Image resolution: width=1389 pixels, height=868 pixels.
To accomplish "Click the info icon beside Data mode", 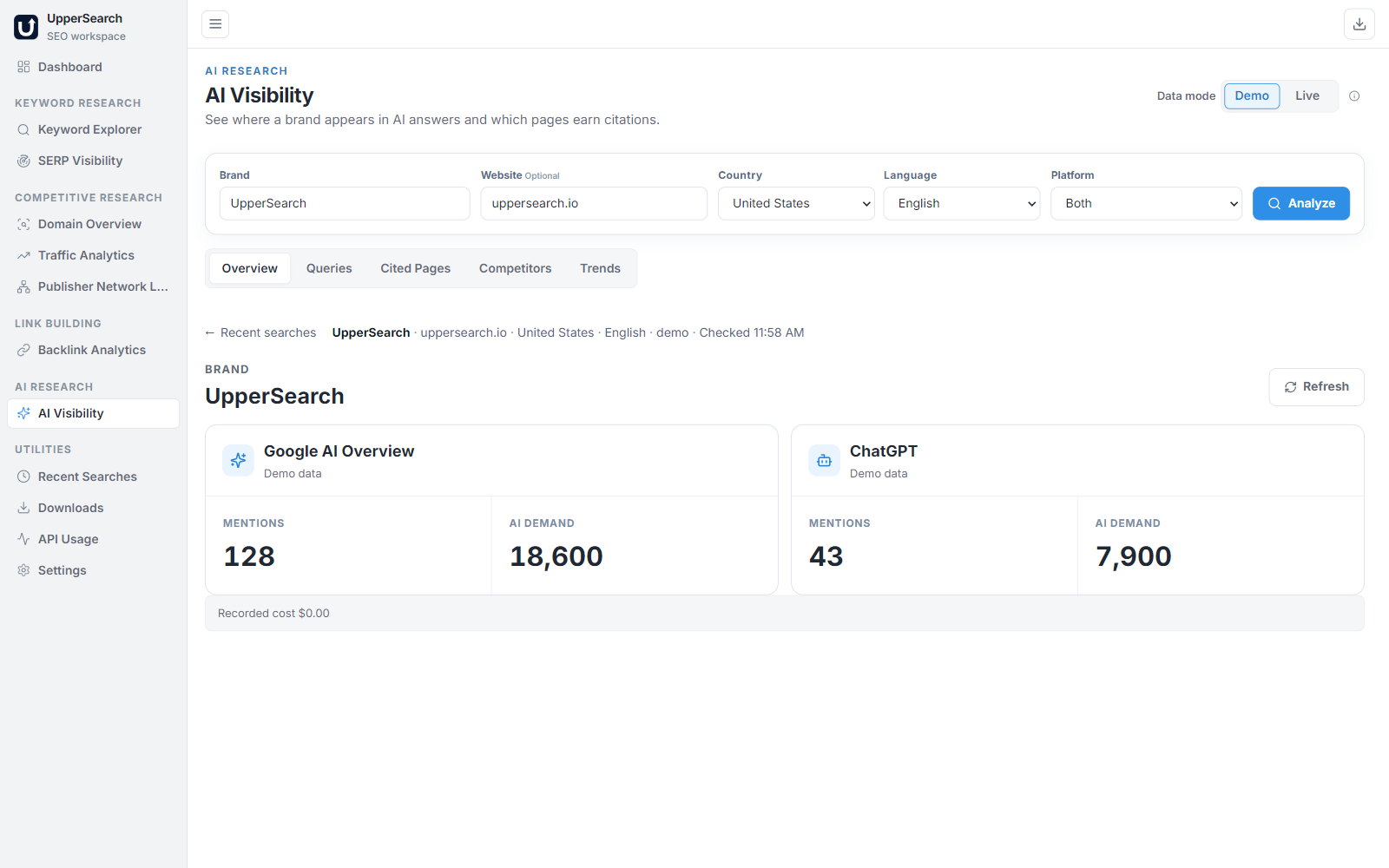I will click(x=1354, y=96).
